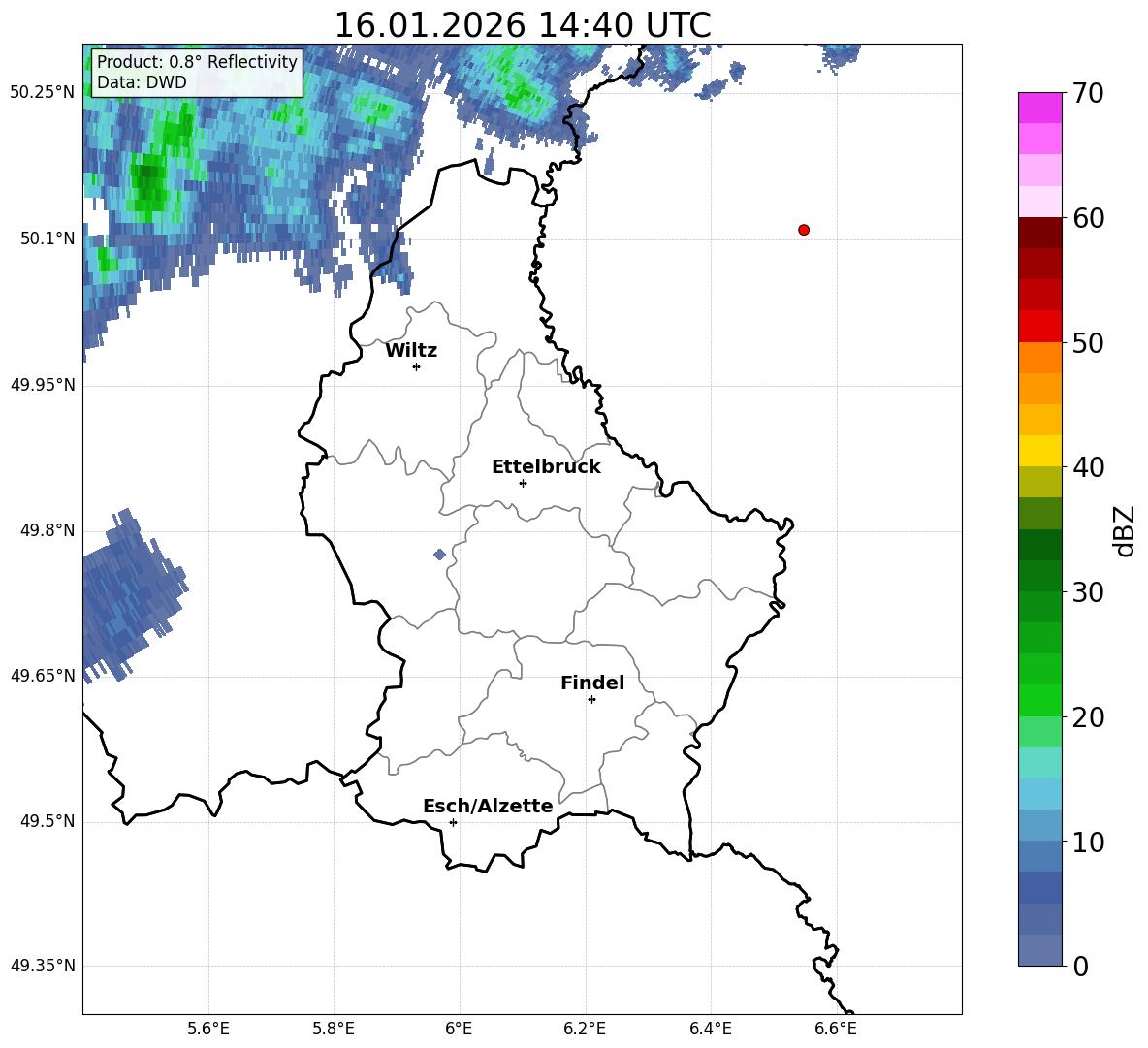Viewport: 1148px width, 1048px height.
Task: Click the 5.8°E longitude label
Action: coord(334,1029)
